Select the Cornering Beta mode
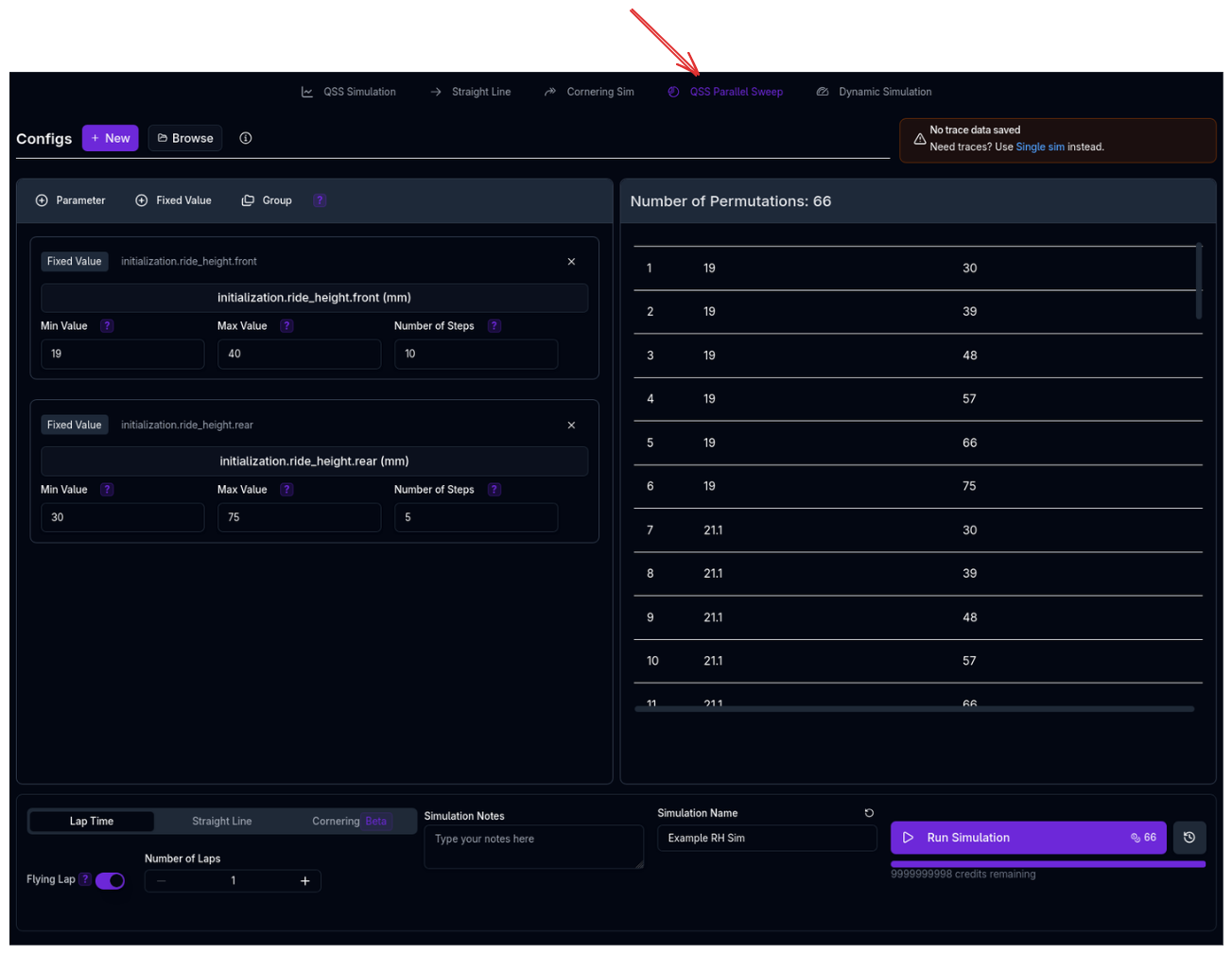1232x954 pixels. click(x=349, y=822)
